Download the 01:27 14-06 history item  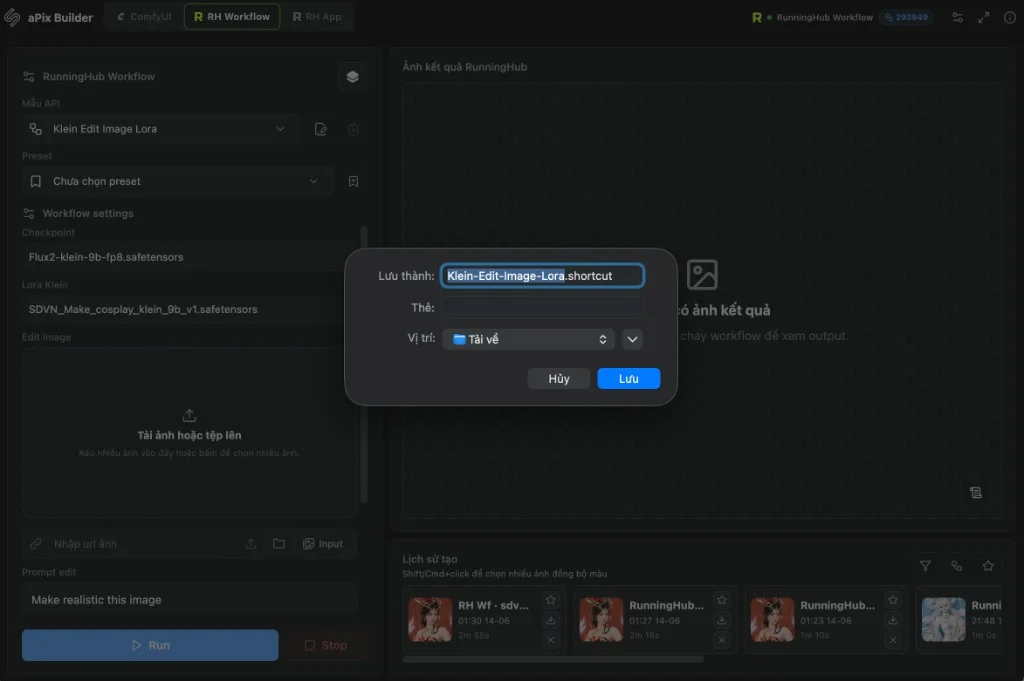(x=722, y=620)
